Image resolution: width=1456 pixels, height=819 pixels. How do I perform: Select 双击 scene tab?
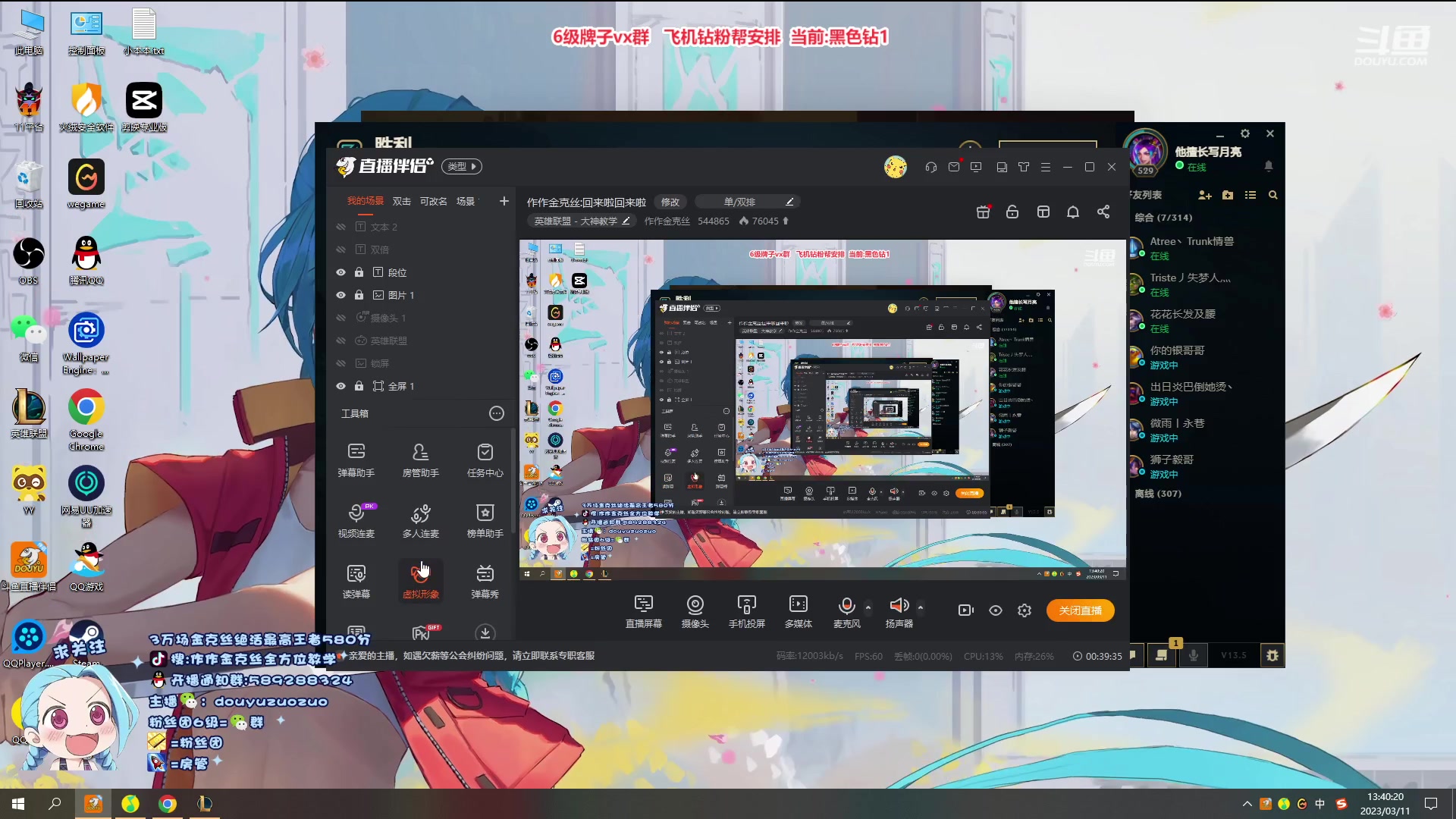401,201
